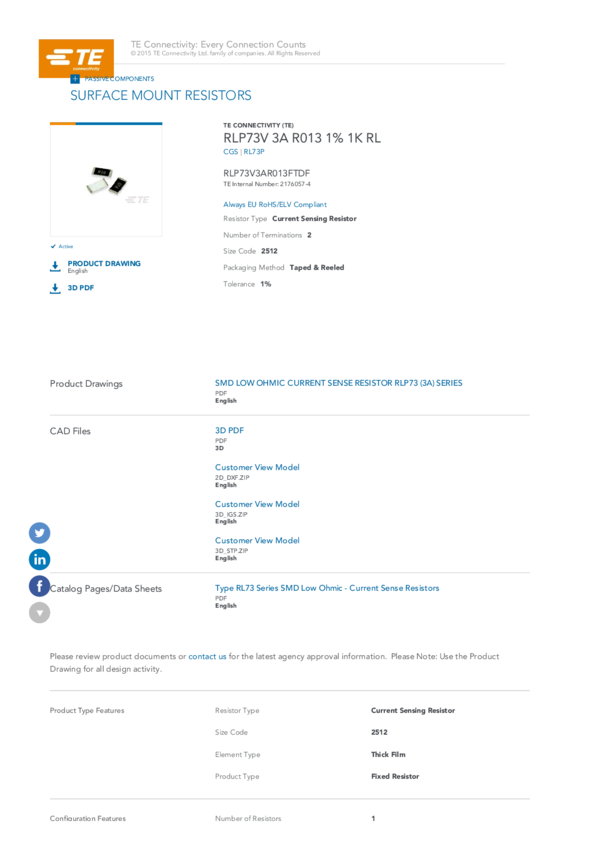Share via the Facebook icon
The height and width of the screenshot is (850, 601).
40,586
